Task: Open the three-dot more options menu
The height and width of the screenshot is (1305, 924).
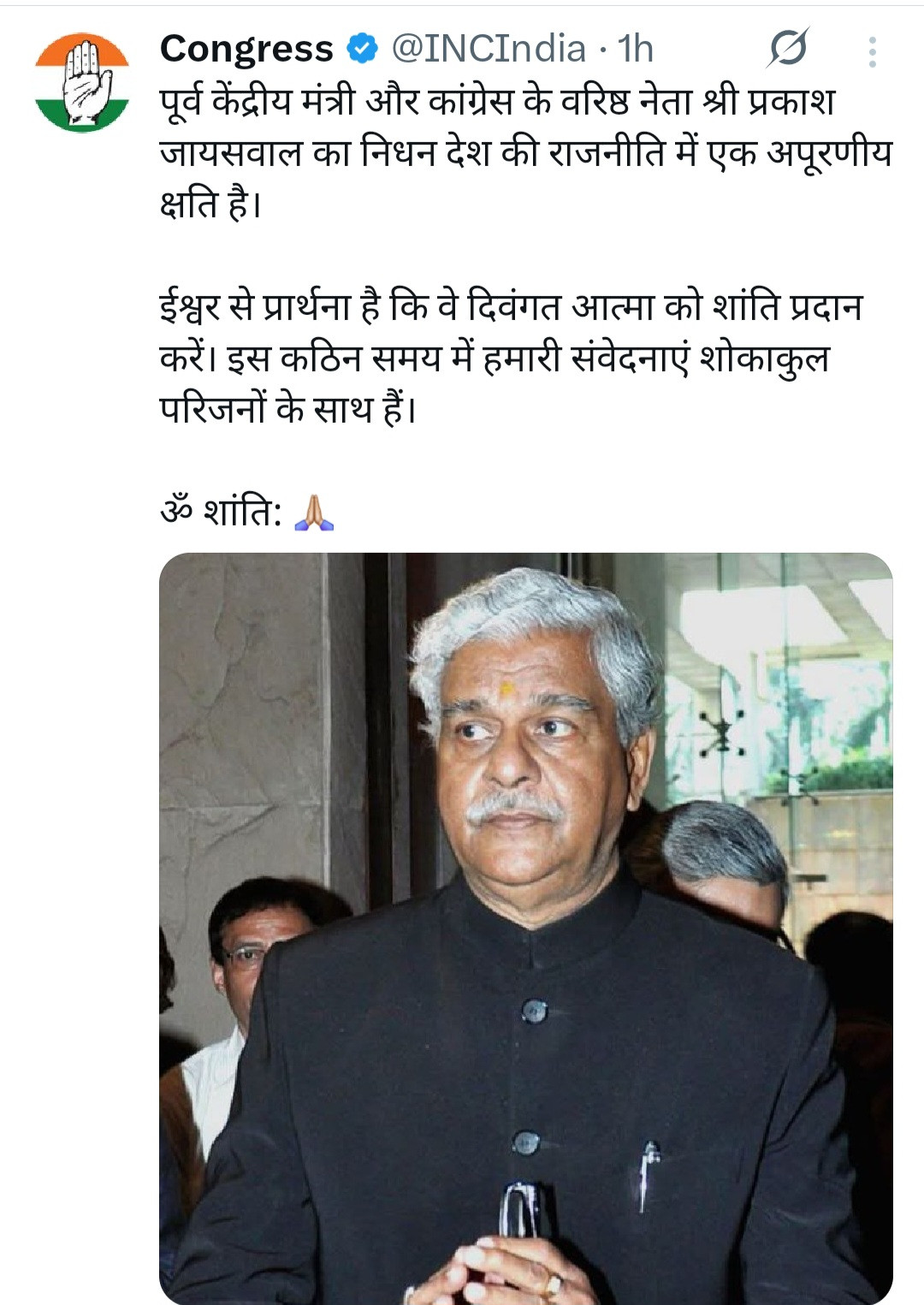Action: pos(872,51)
